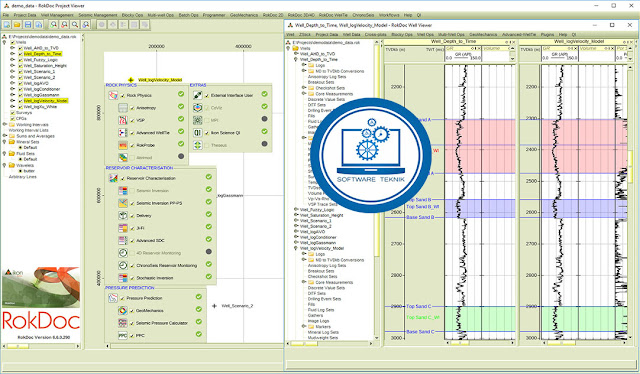Toggle the Delivery checkbox
640x374 pixels.
pos(132,216)
